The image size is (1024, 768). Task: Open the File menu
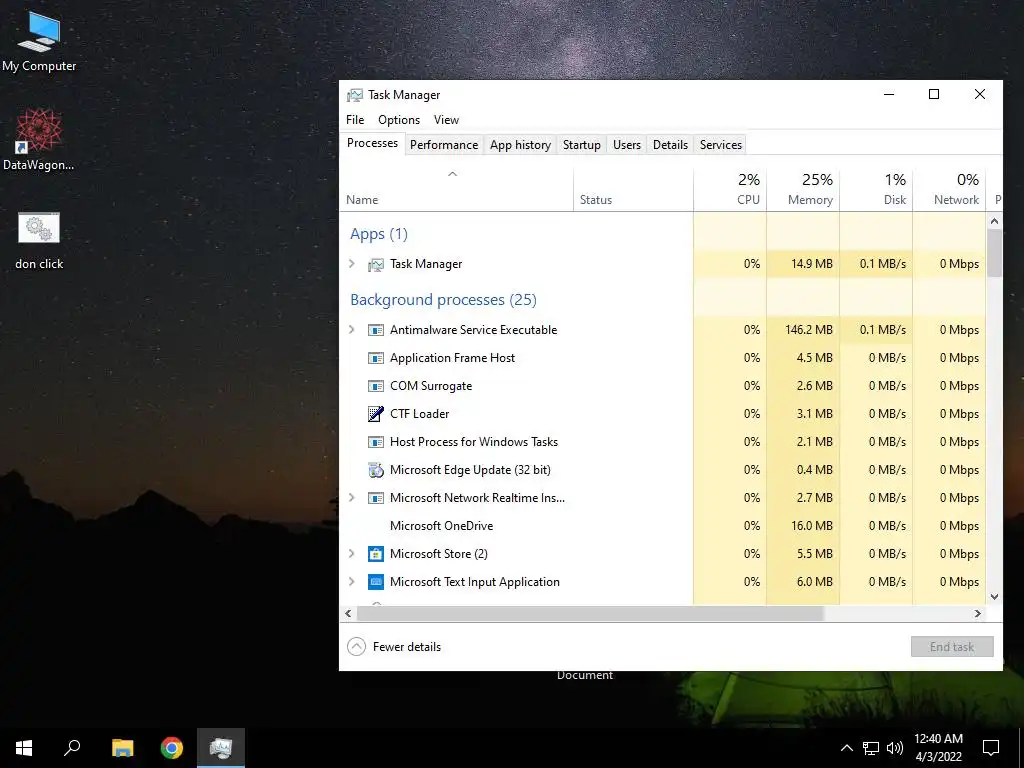tap(355, 120)
